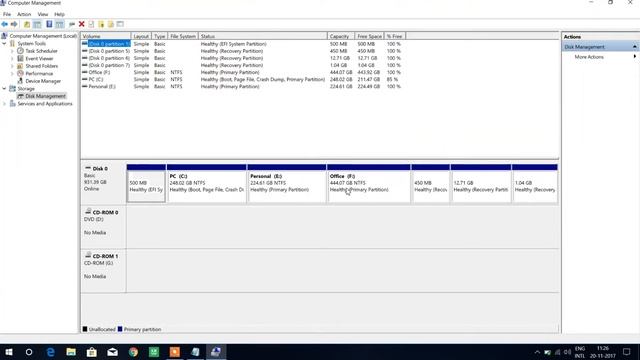The width and height of the screenshot is (640, 360).
Task: Sort by the Layout column header
Action: (x=141, y=36)
